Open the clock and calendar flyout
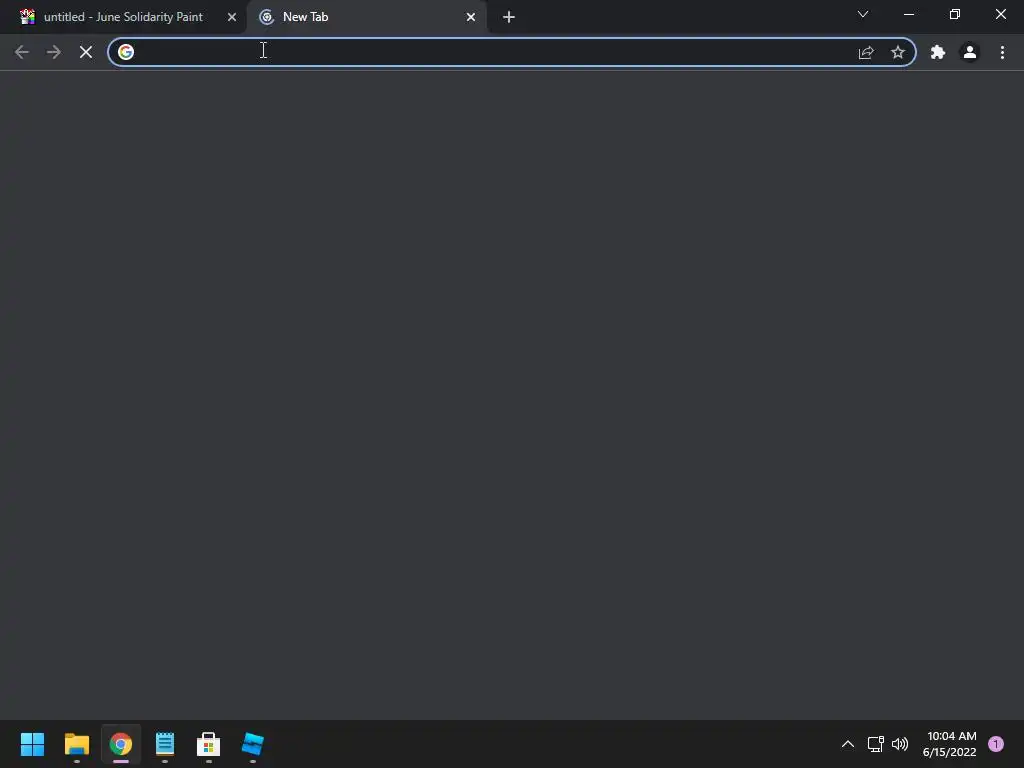 point(950,744)
